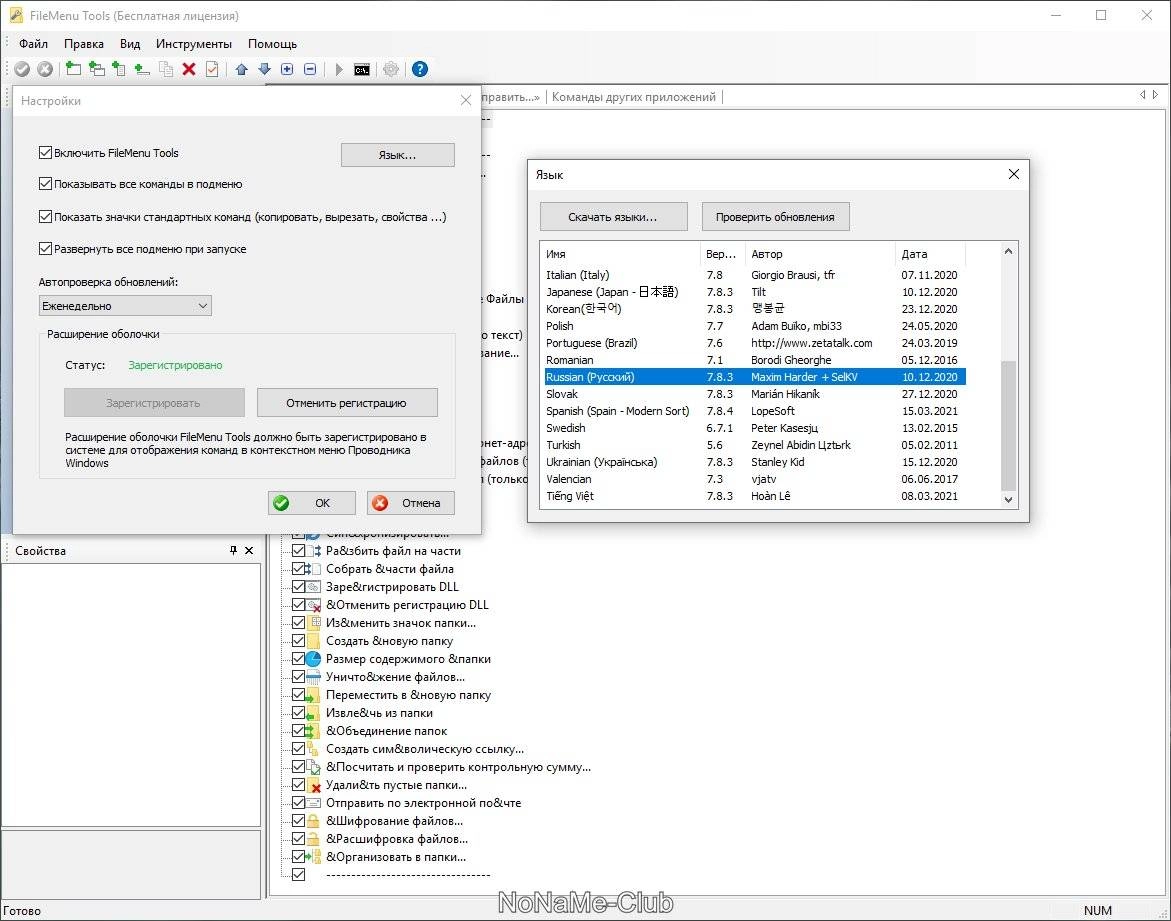
Task: Click the Скачать языки... button
Action: [613, 217]
